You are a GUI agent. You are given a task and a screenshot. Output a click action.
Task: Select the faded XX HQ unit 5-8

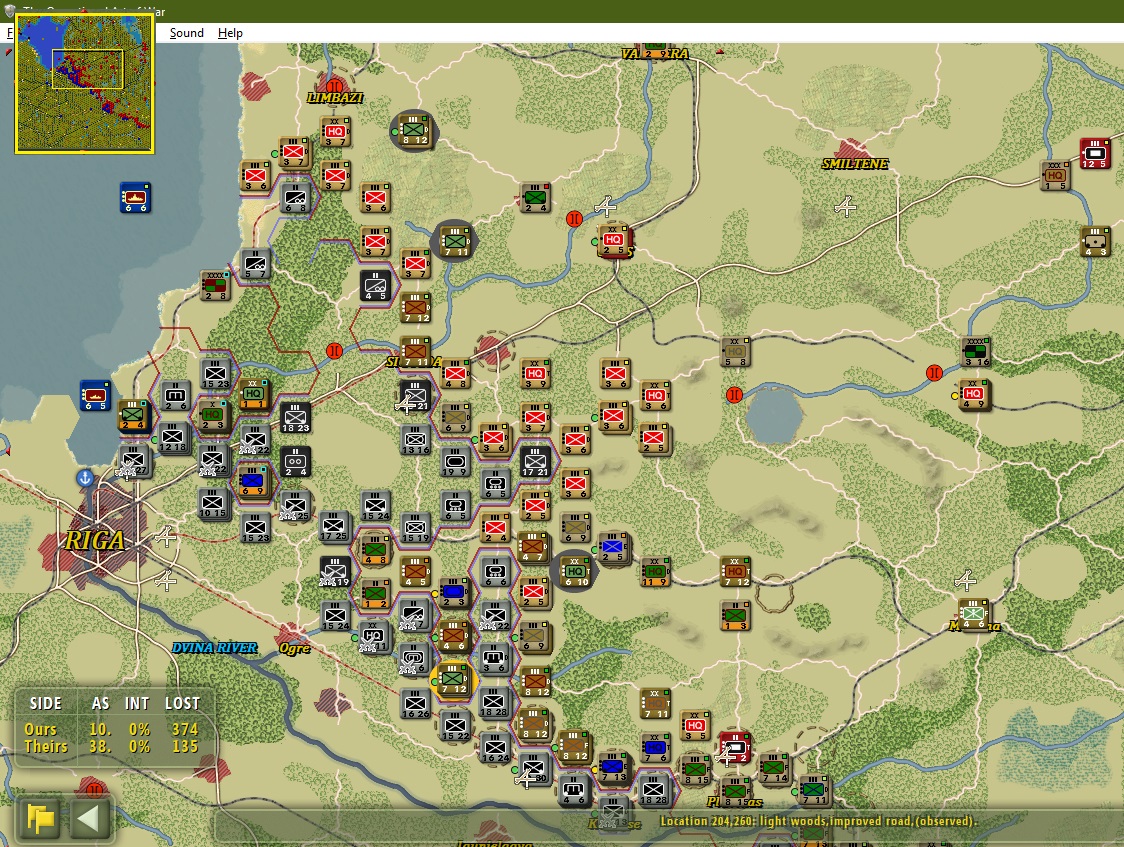point(735,351)
